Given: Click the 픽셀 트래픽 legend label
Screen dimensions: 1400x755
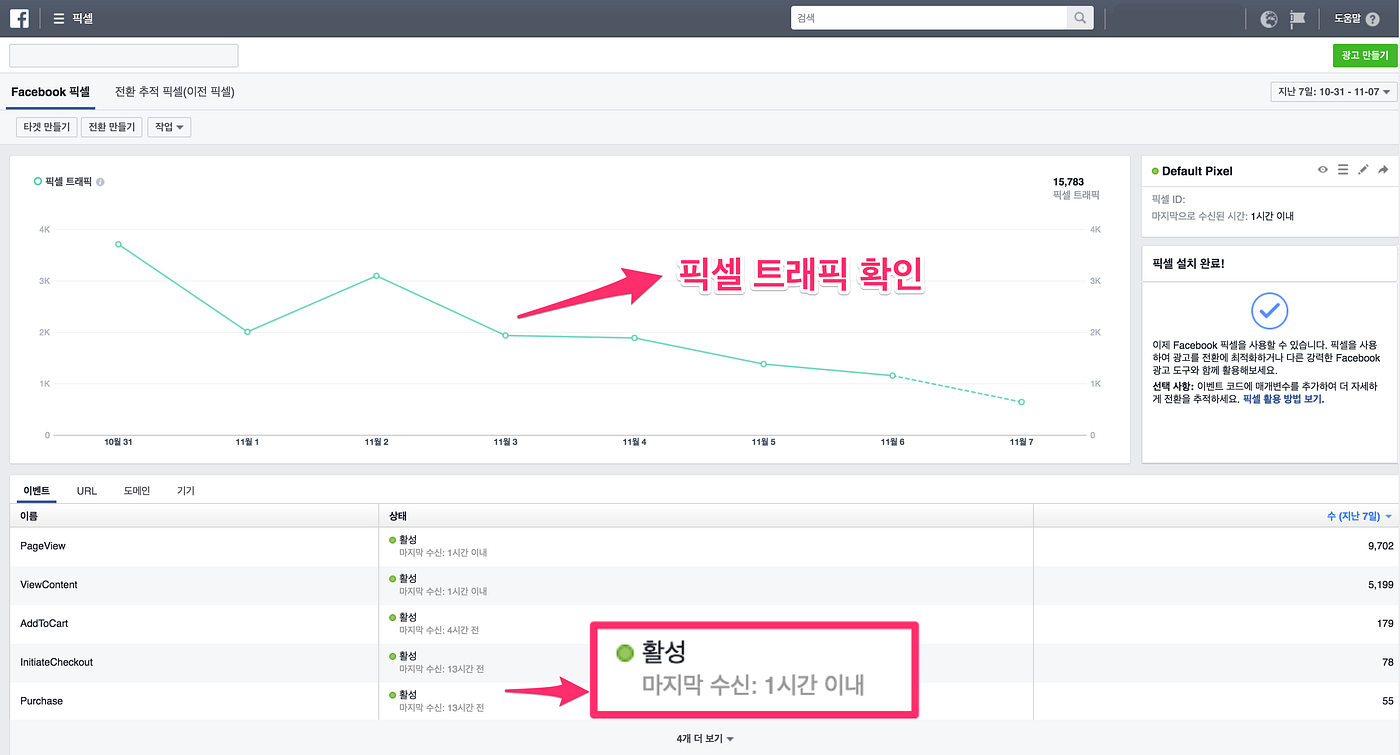Looking at the screenshot, I should click(68, 182).
